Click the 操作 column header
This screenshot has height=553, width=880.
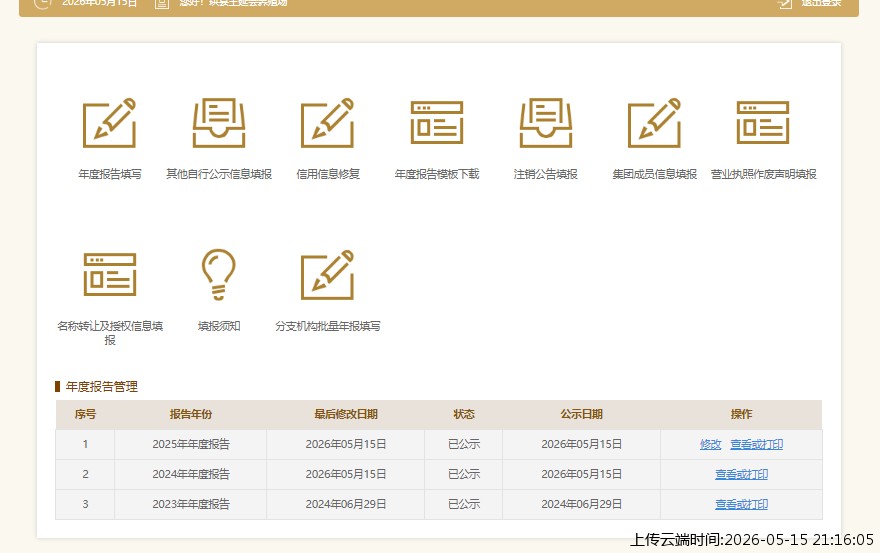[x=741, y=414]
